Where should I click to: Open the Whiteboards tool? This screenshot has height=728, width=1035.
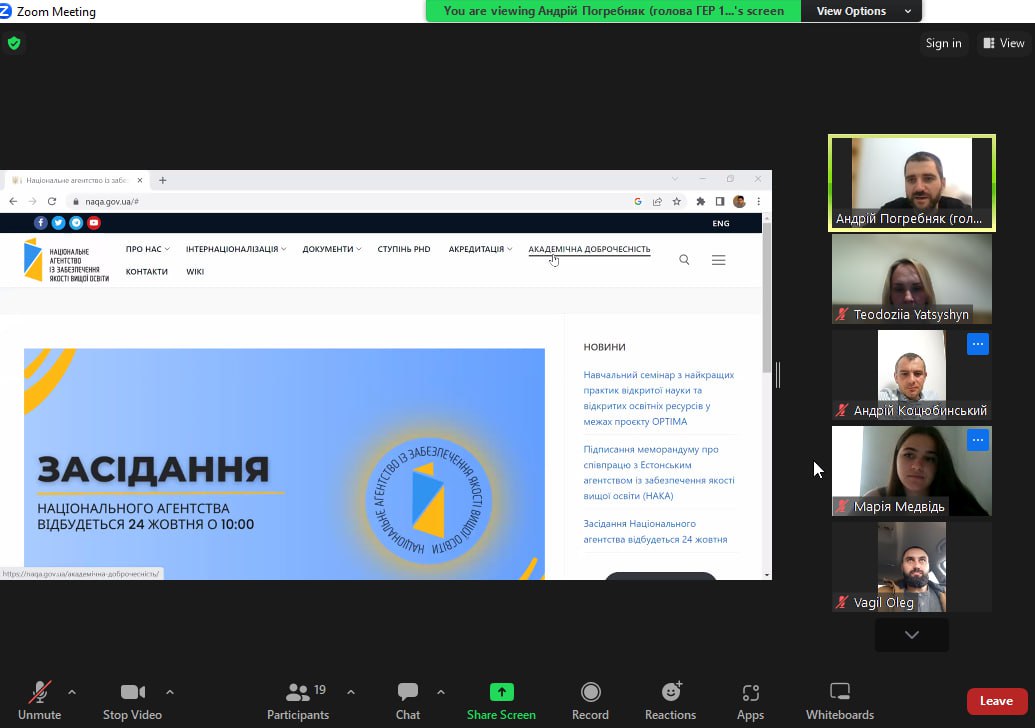tap(839, 692)
